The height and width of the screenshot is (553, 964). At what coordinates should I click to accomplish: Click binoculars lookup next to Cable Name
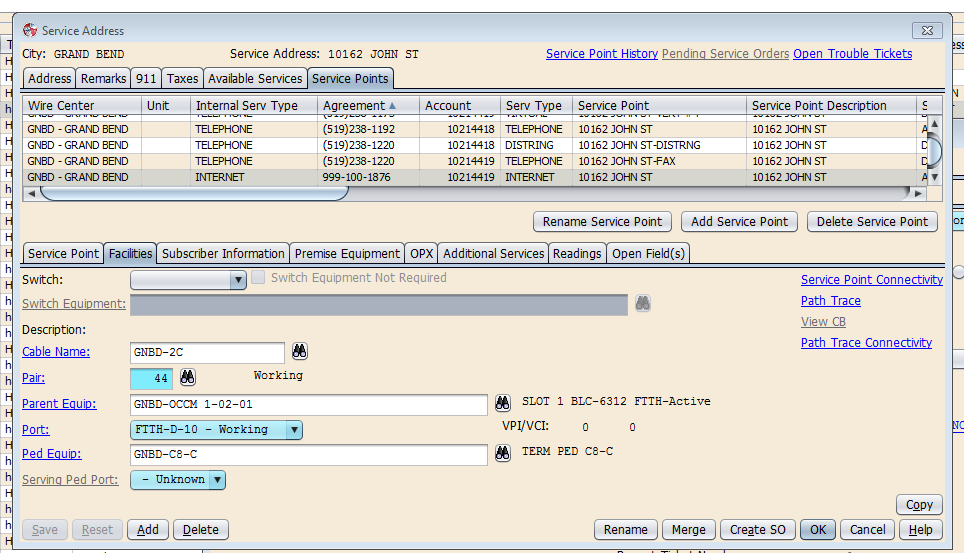[299, 352]
